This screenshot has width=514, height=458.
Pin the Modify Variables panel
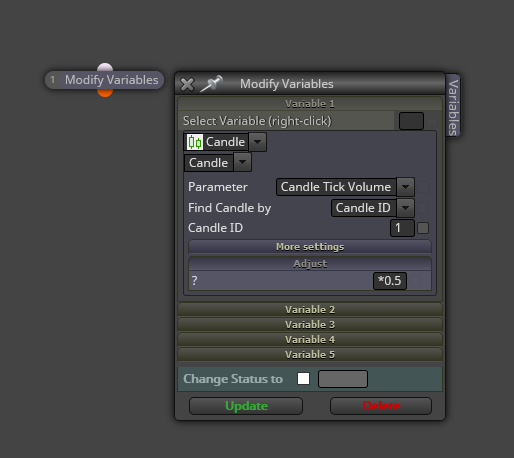point(211,84)
